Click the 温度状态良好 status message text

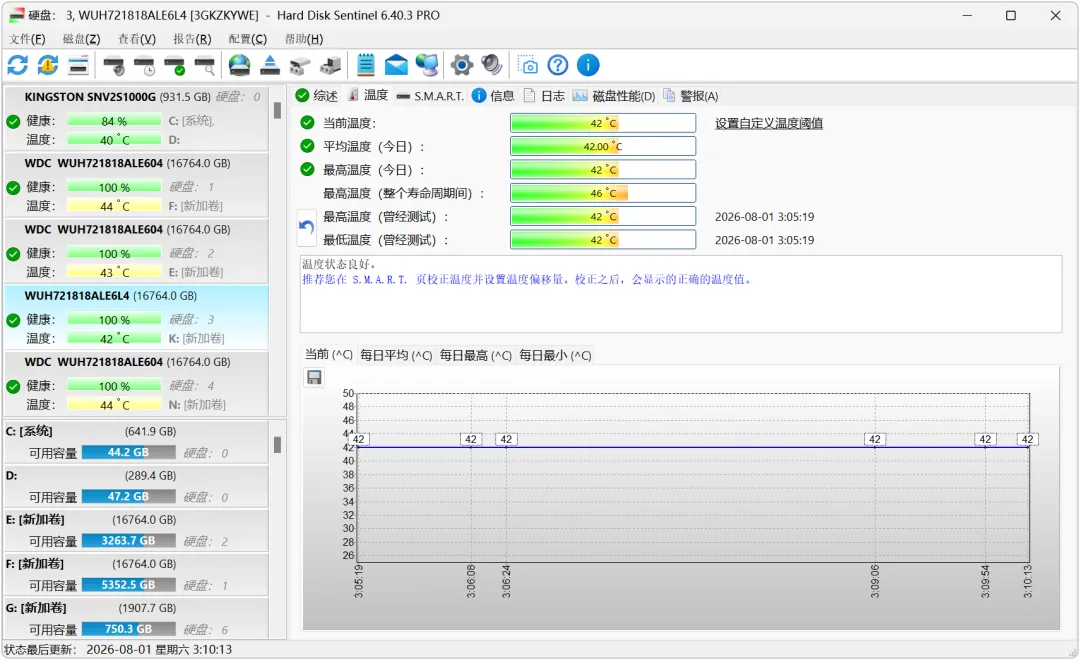(340, 265)
